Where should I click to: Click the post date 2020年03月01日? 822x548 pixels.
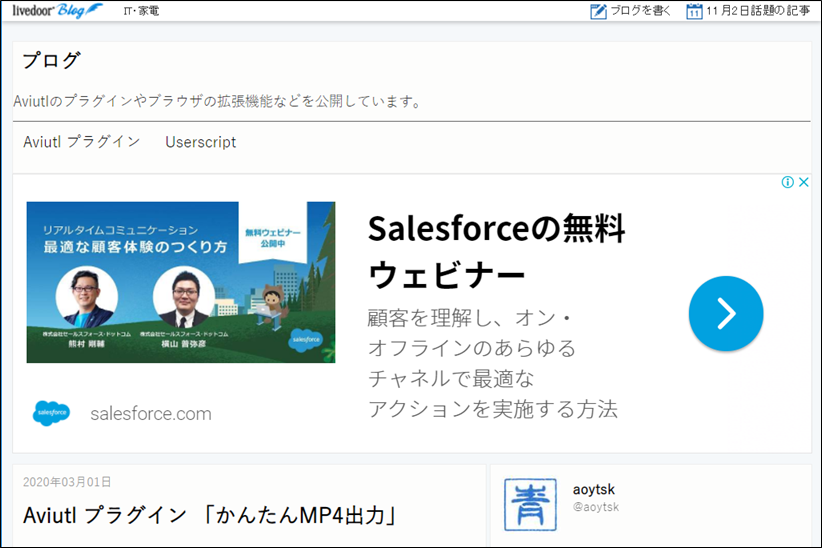pyautogui.click(x=67, y=482)
